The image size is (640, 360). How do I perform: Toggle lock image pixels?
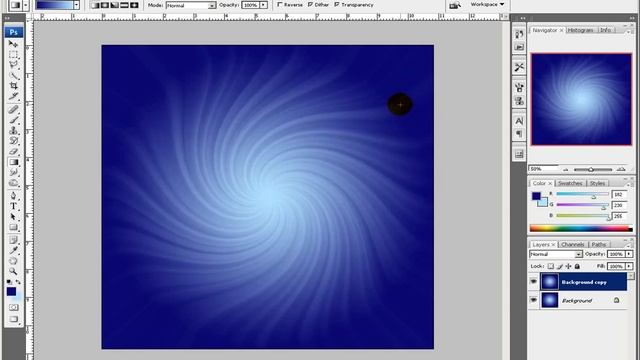[x=560, y=266]
